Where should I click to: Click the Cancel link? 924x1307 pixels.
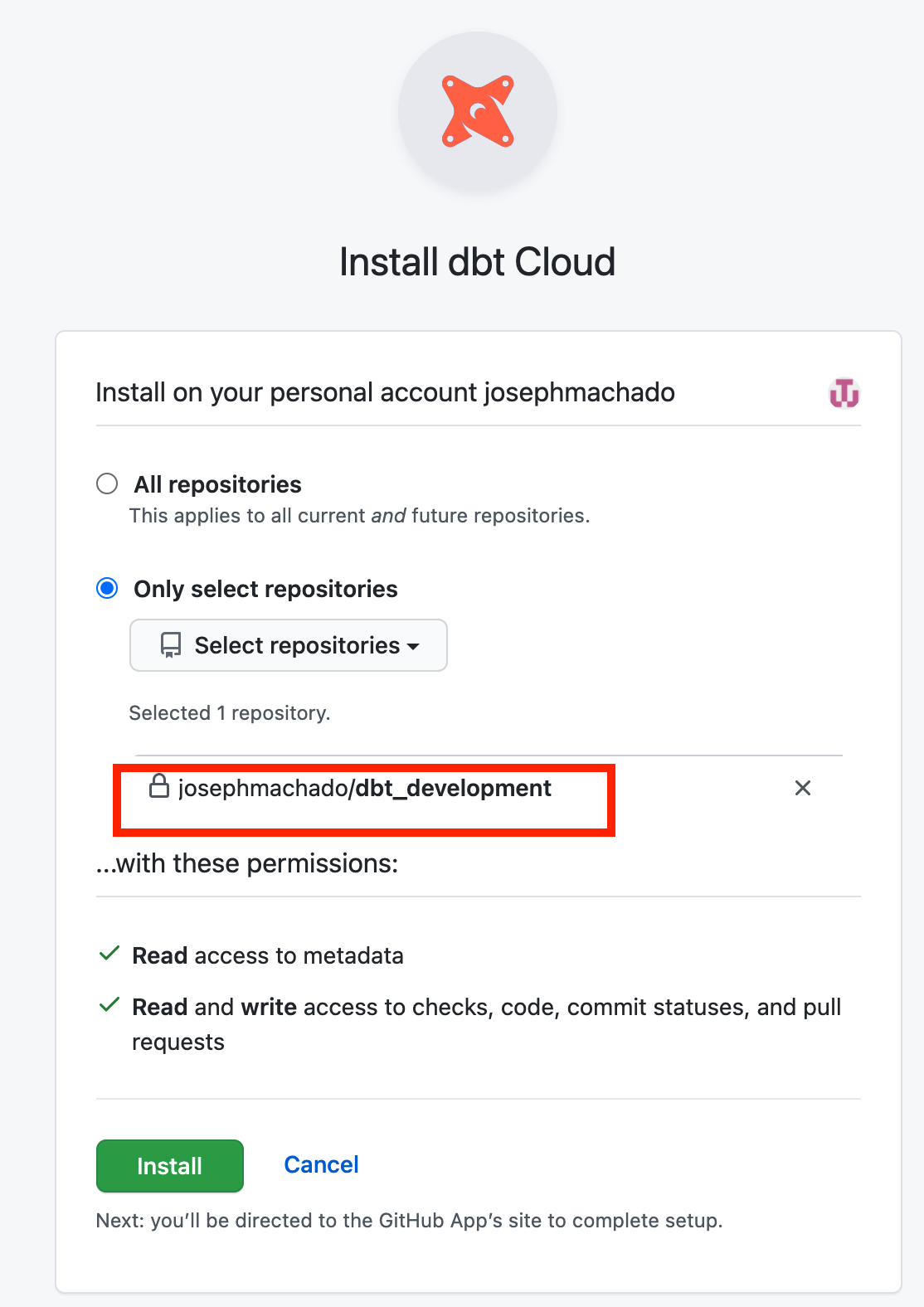pyautogui.click(x=321, y=1164)
